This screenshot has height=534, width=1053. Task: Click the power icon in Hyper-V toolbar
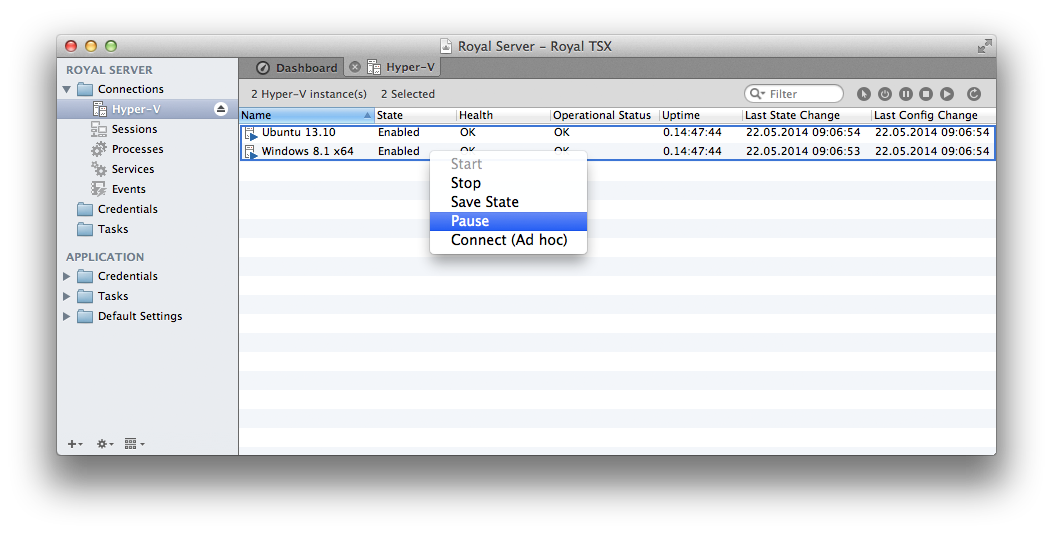point(884,94)
